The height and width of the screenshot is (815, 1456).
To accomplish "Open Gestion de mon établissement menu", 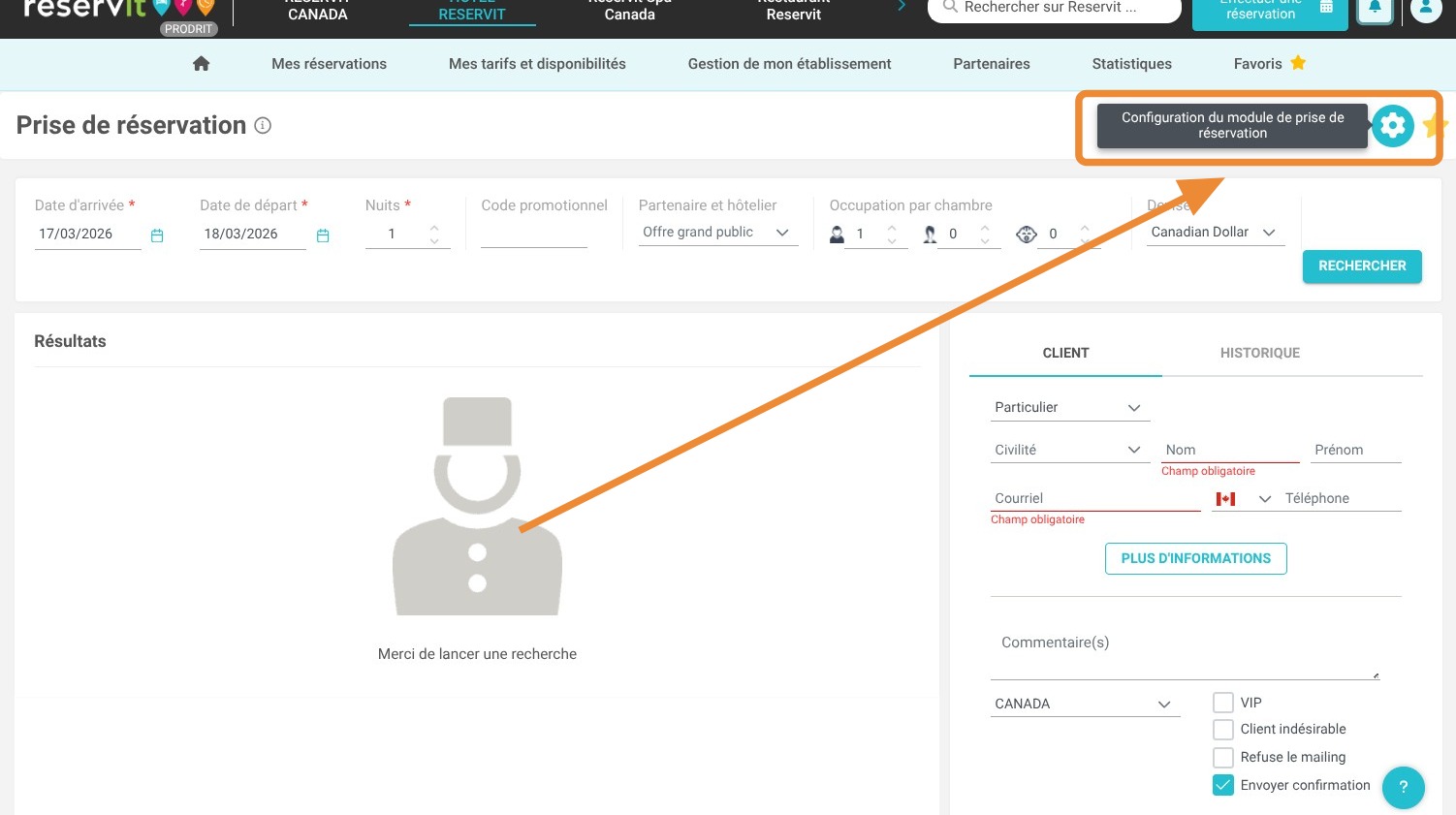I will coord(789,64).
